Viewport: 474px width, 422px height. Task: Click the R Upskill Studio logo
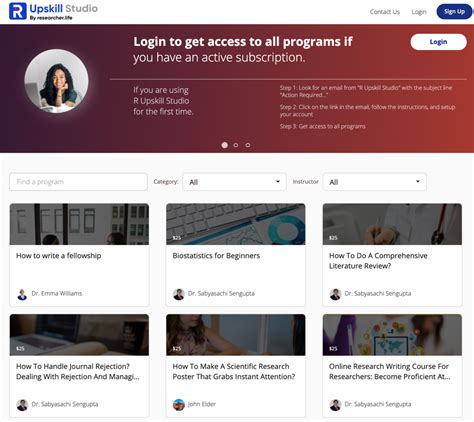(53, 11)
